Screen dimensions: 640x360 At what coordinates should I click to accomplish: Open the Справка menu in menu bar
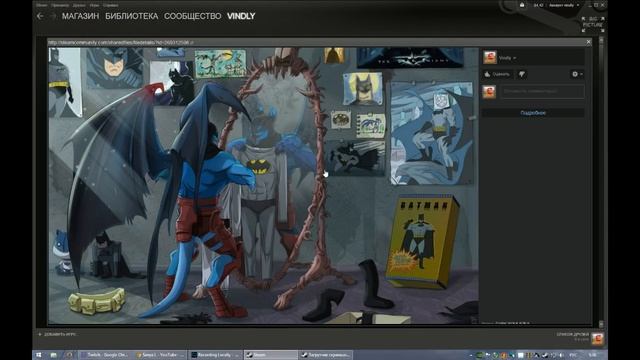[x=110, y=5]
